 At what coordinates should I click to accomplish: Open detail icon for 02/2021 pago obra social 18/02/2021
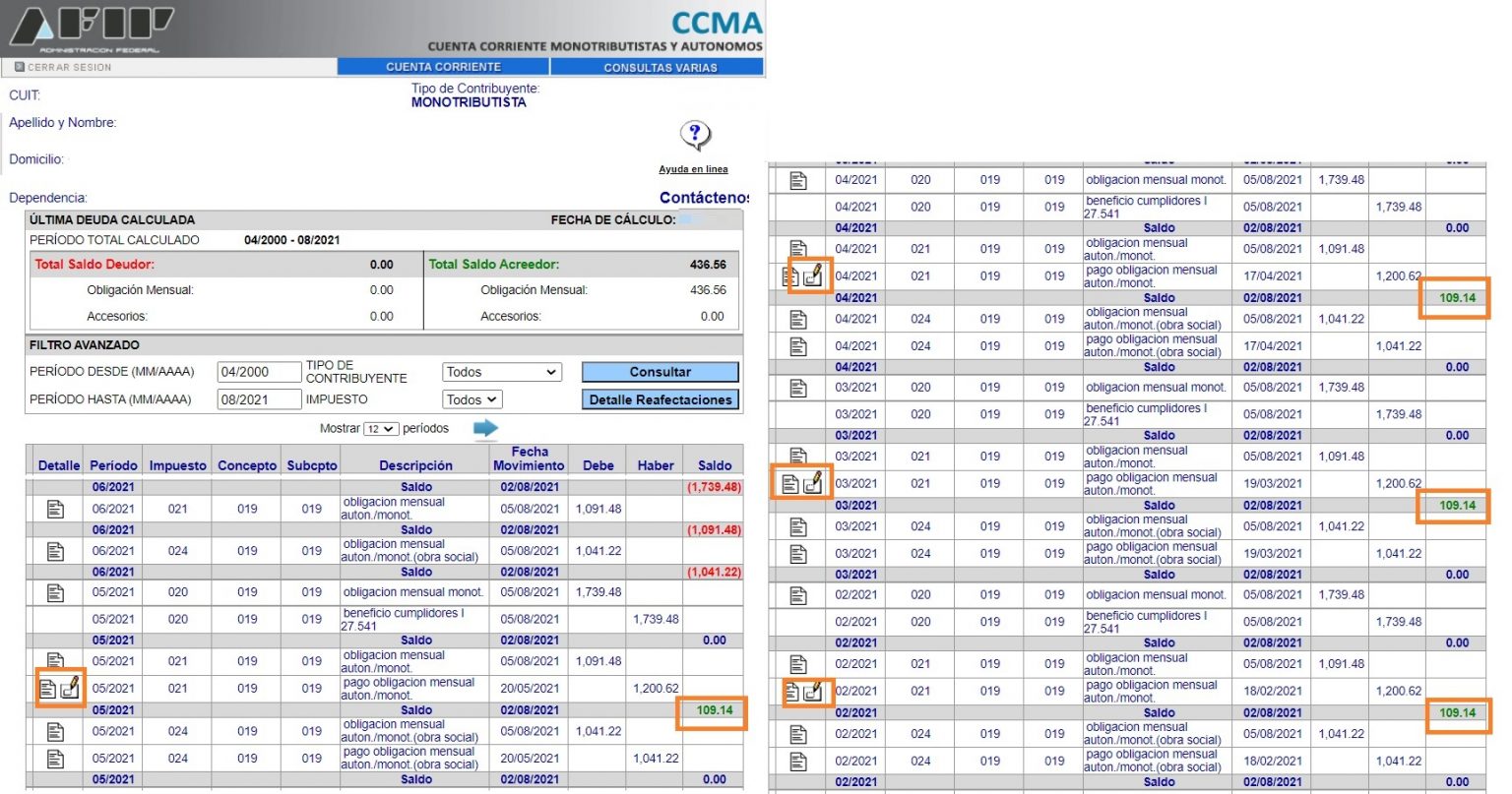pyautogui.click(x=798, y=762)
